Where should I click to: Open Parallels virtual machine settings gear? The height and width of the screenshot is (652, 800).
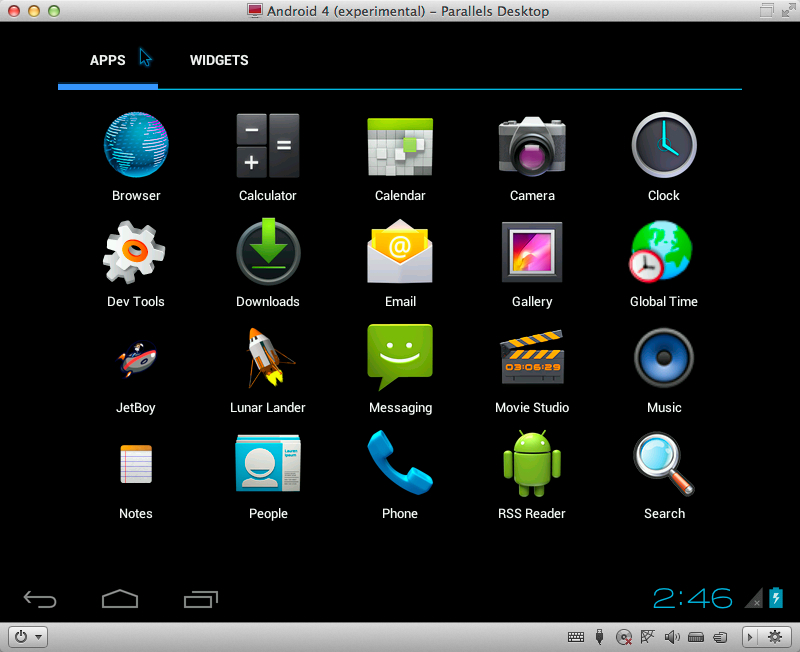(x=775, y=637)
